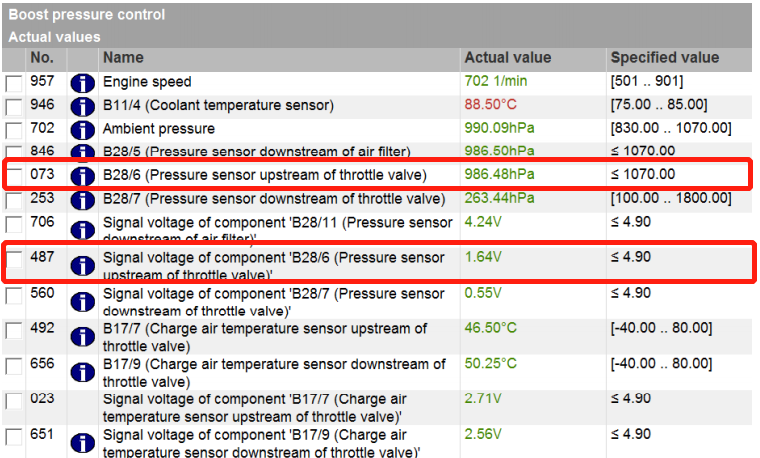Tick checkbox for Engine speed 957
The height and width of the screenshot is (458, 760).
14,83
